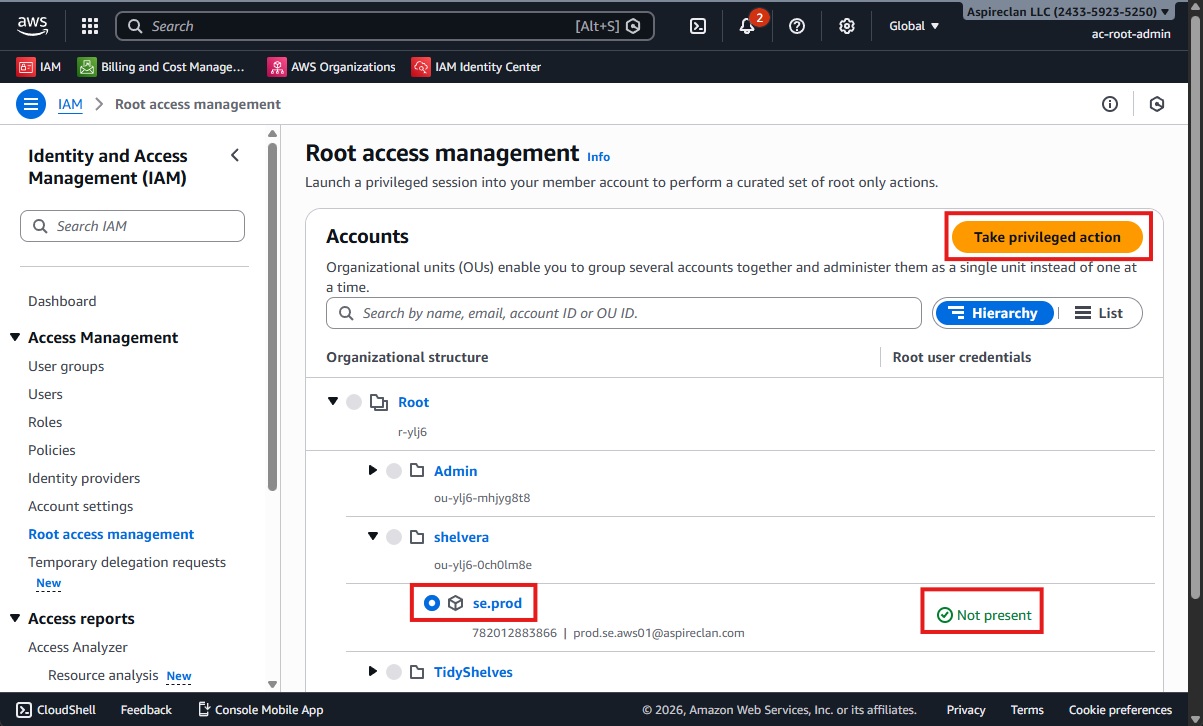
Task: Open User groups in the sidebar
Action: pos(66,366)
